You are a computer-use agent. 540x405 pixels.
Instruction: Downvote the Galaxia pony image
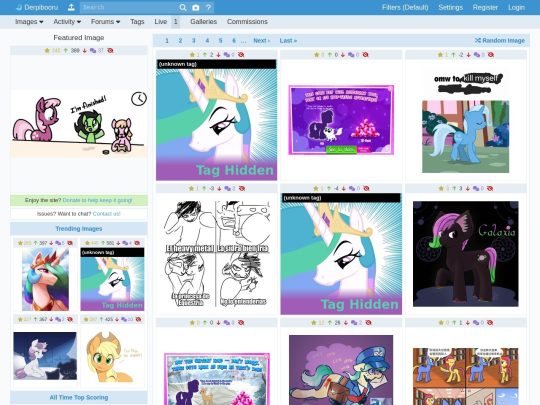tap(468, 188)
